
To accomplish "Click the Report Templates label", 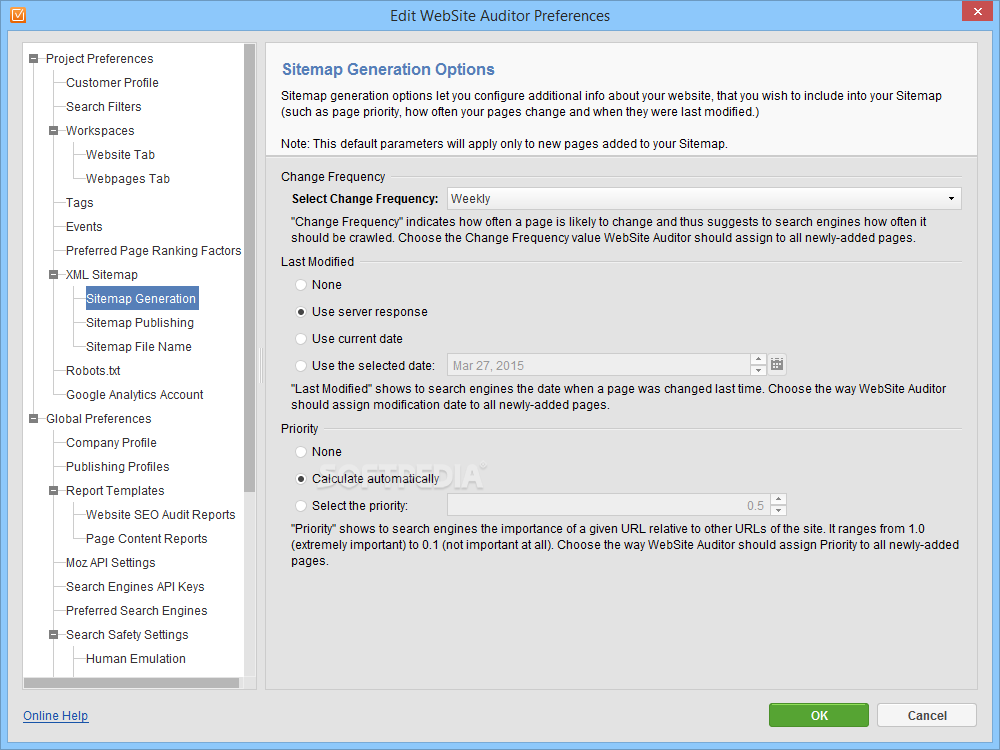I will click(115, 490).
